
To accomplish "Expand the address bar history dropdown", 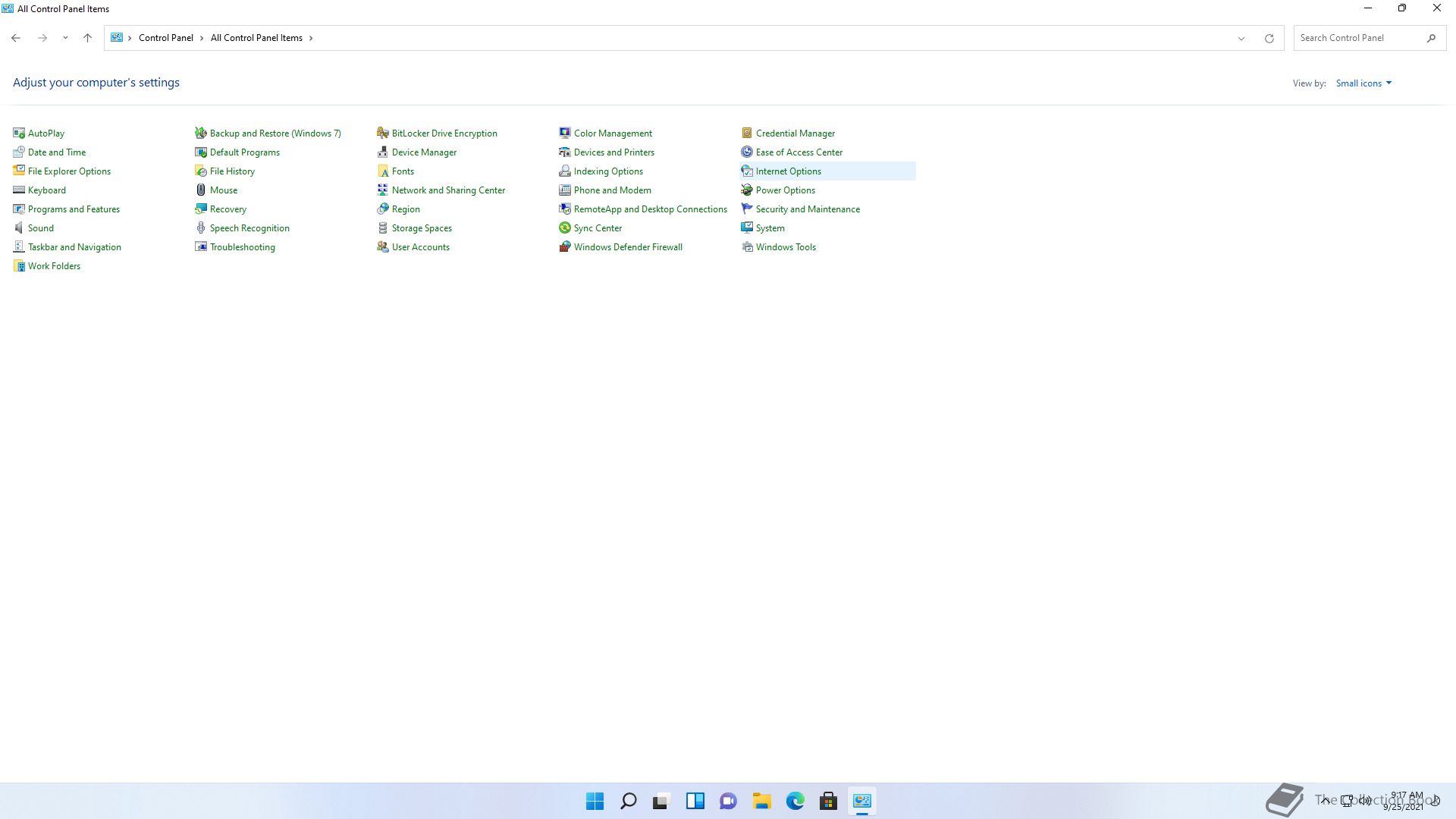I will [1241, 38].
